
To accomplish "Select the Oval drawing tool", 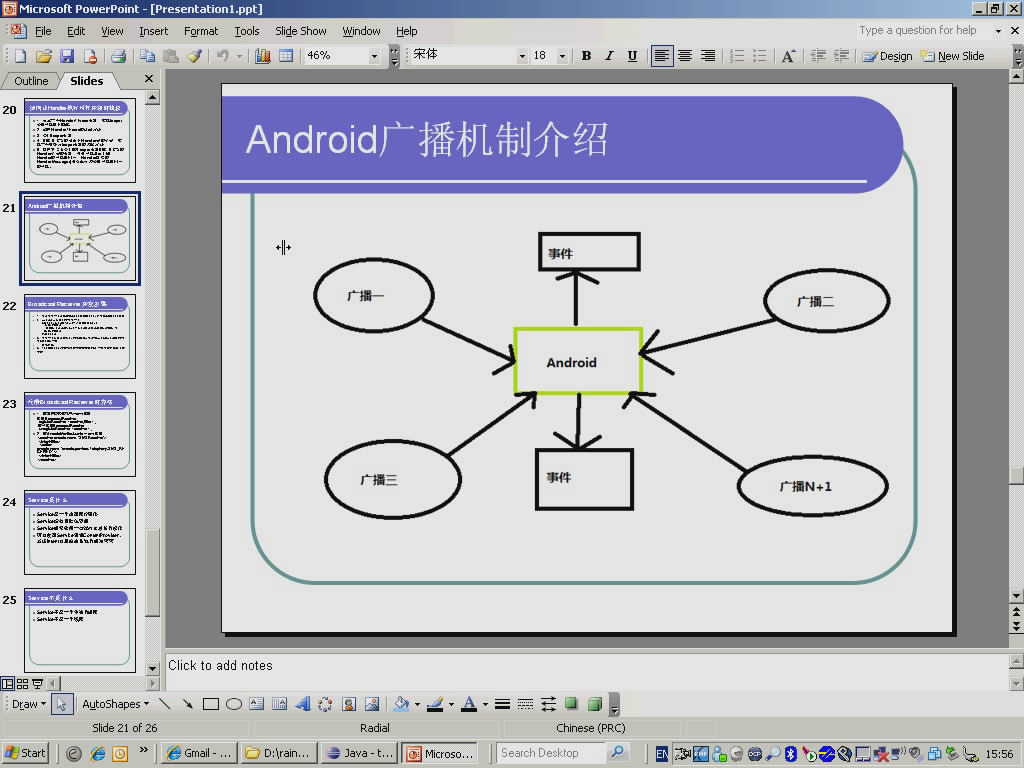I will tap(234, 704).
